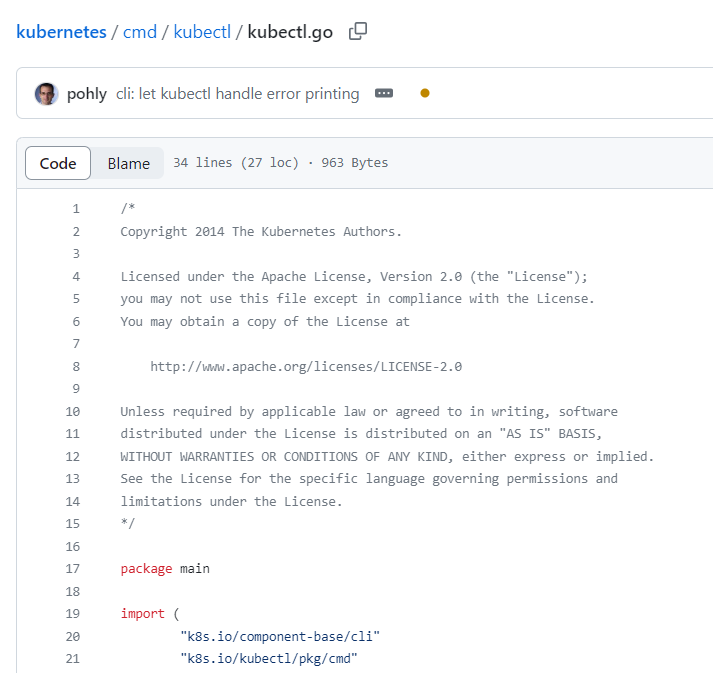The width and height of the screenshot is (713, 673).
Task: Open the kubectl folder breadcrumb
Action: pos(202,32)
